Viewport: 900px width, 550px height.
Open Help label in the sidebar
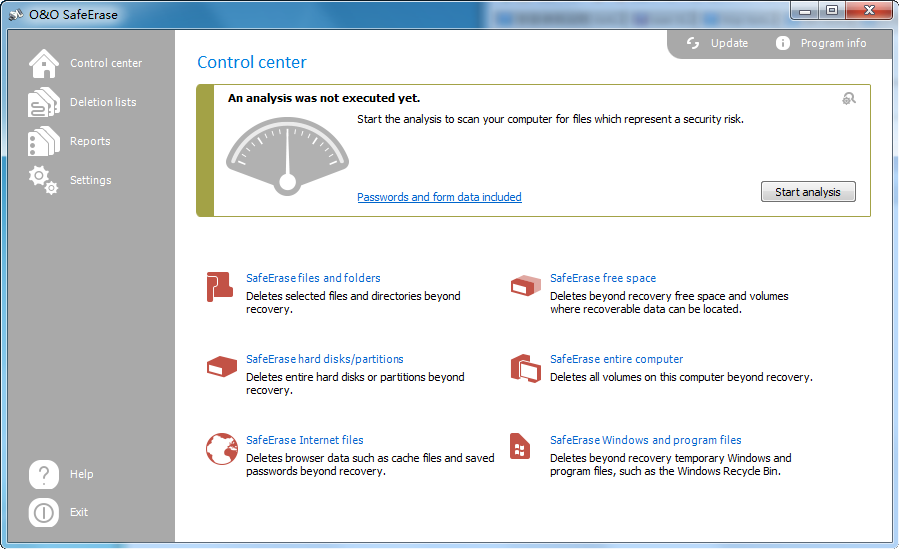click(x=82, y=474)
